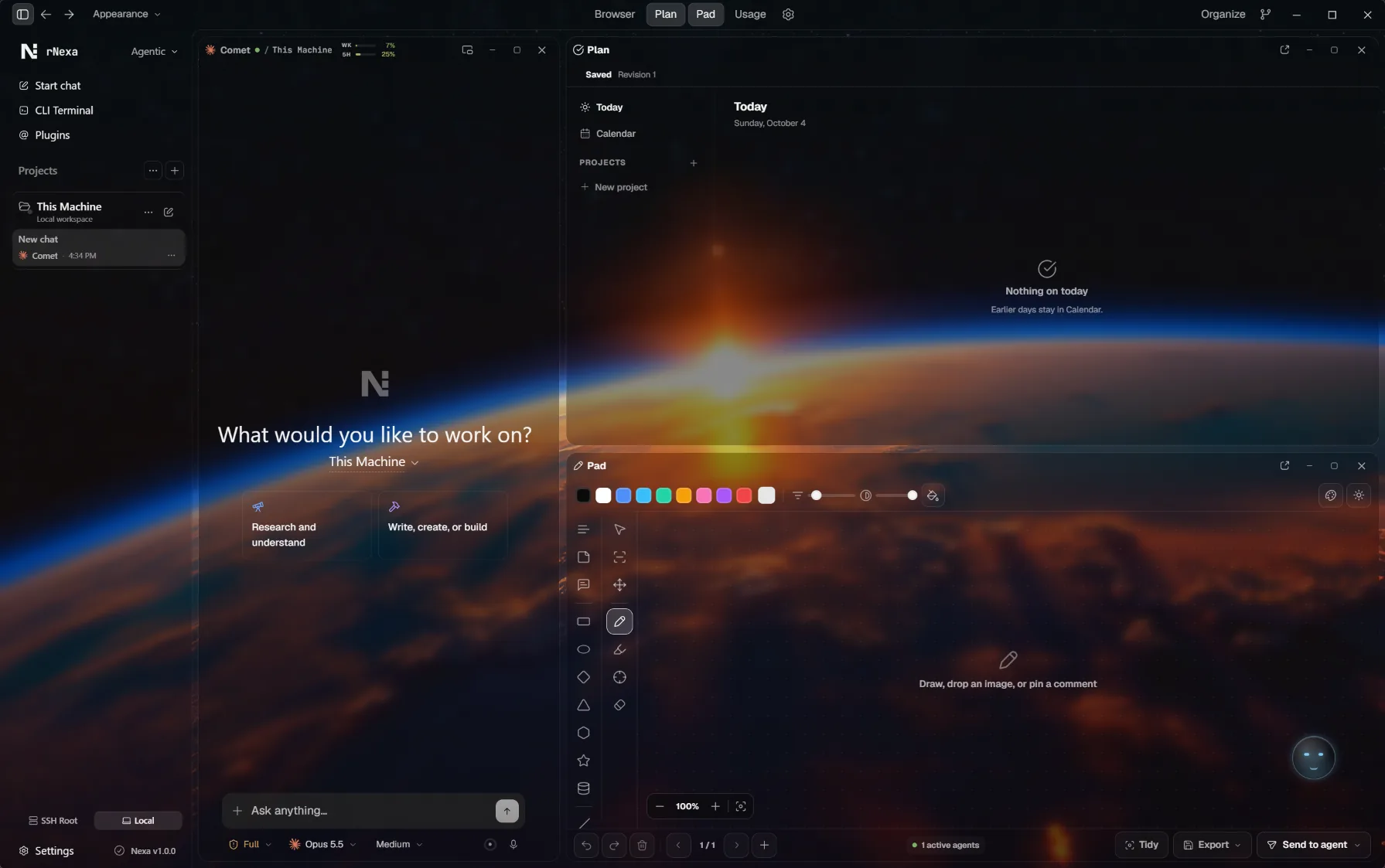Open the Medium effort dropdown
Viewport: 1385px width, 868px height.
pos(399,844)
